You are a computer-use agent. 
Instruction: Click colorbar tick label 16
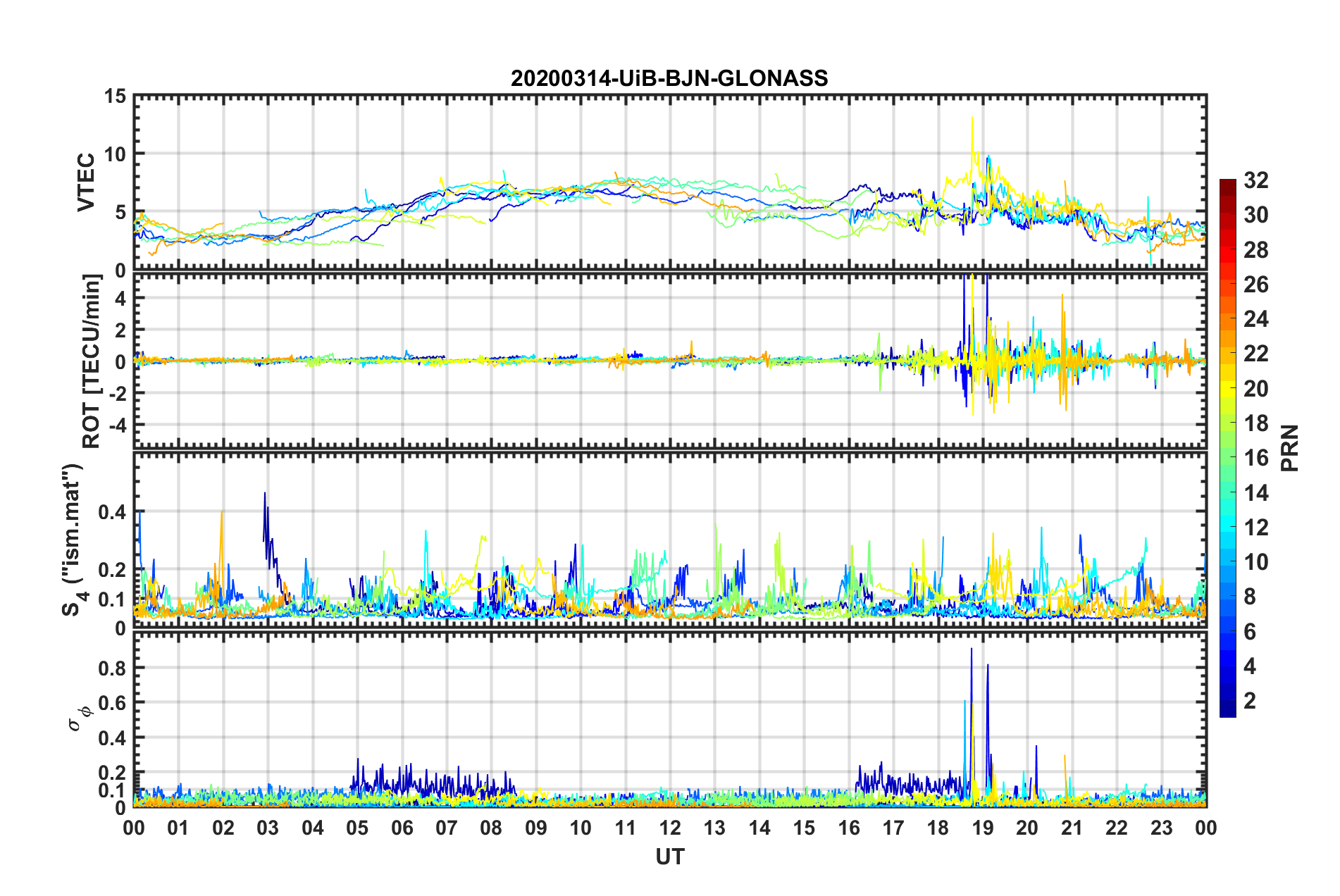coord(1256,458)
